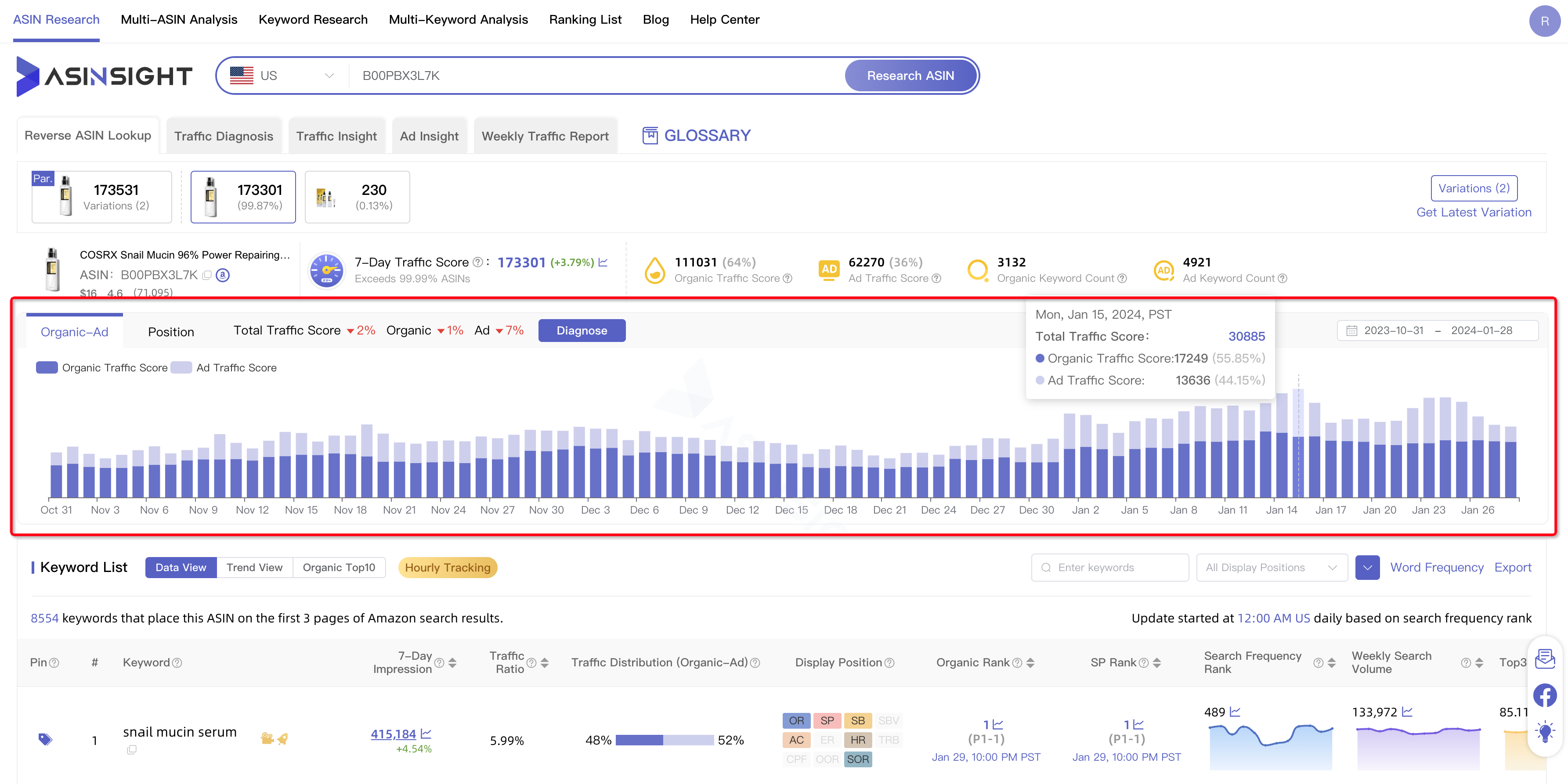Open Keyword Research menu item
The width and height of the screenshot is (1568, 784).
pyautogui.click(x=313, y=19)
